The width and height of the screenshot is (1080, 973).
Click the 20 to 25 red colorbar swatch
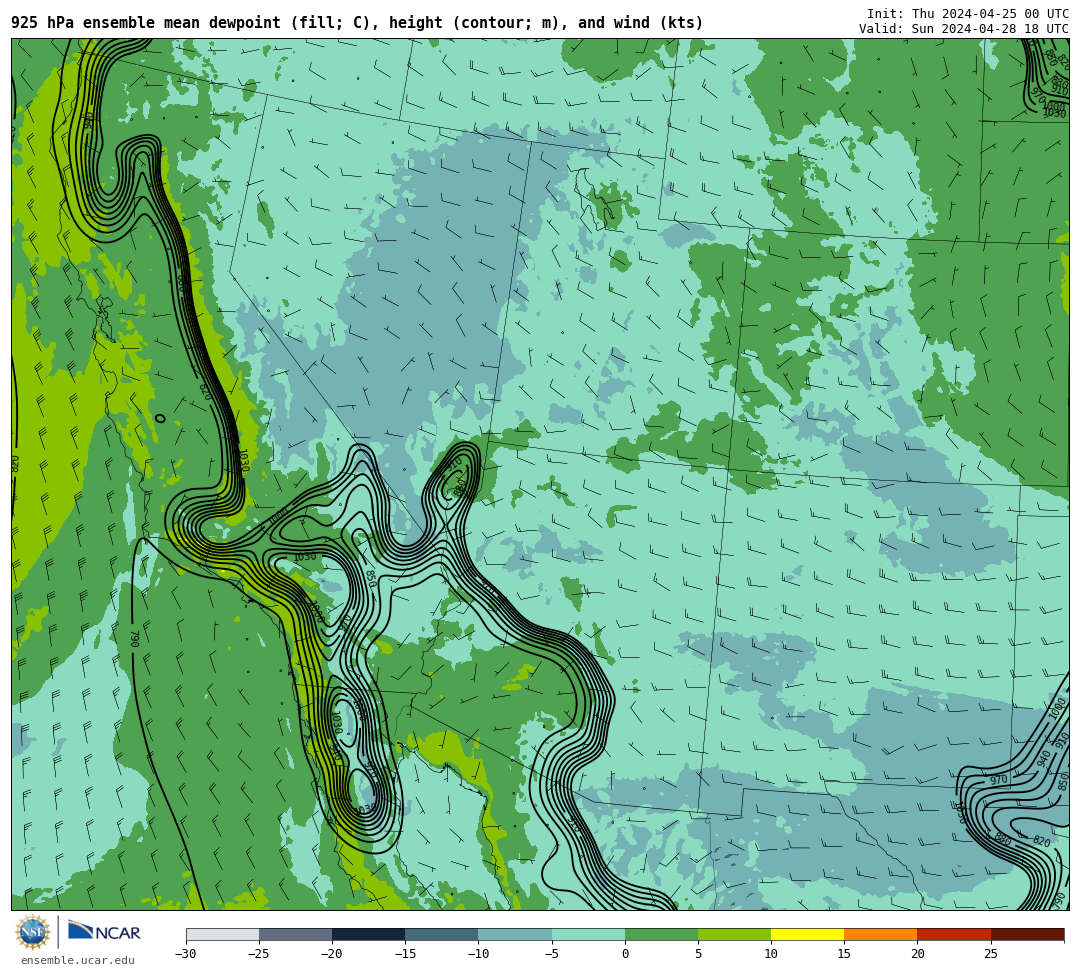tap(954, 934)
